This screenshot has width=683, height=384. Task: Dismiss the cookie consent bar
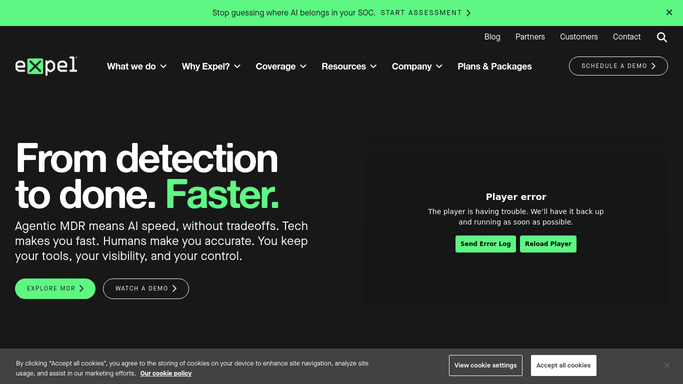click(666, 365)
